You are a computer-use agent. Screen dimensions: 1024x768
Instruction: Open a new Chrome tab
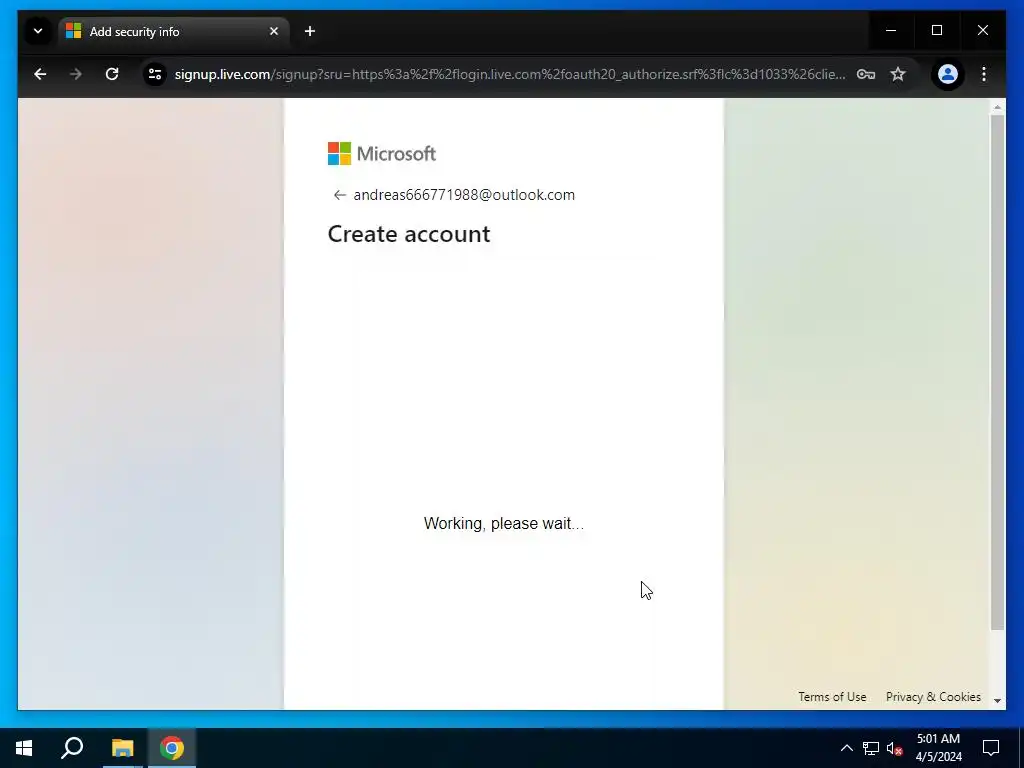coord(310,31)
